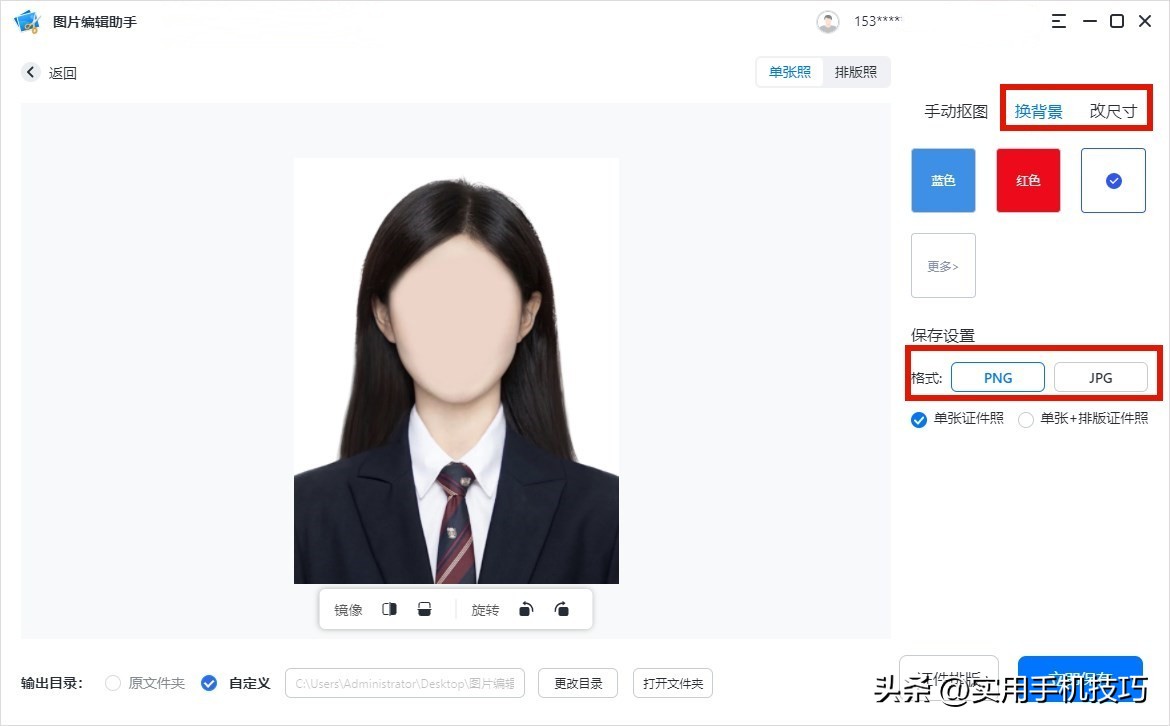Viewport: 1170px width, 726px height.
Task: Select the rotate counterclockwise icon beside 旋转
Action: click(x=525, y=608)
